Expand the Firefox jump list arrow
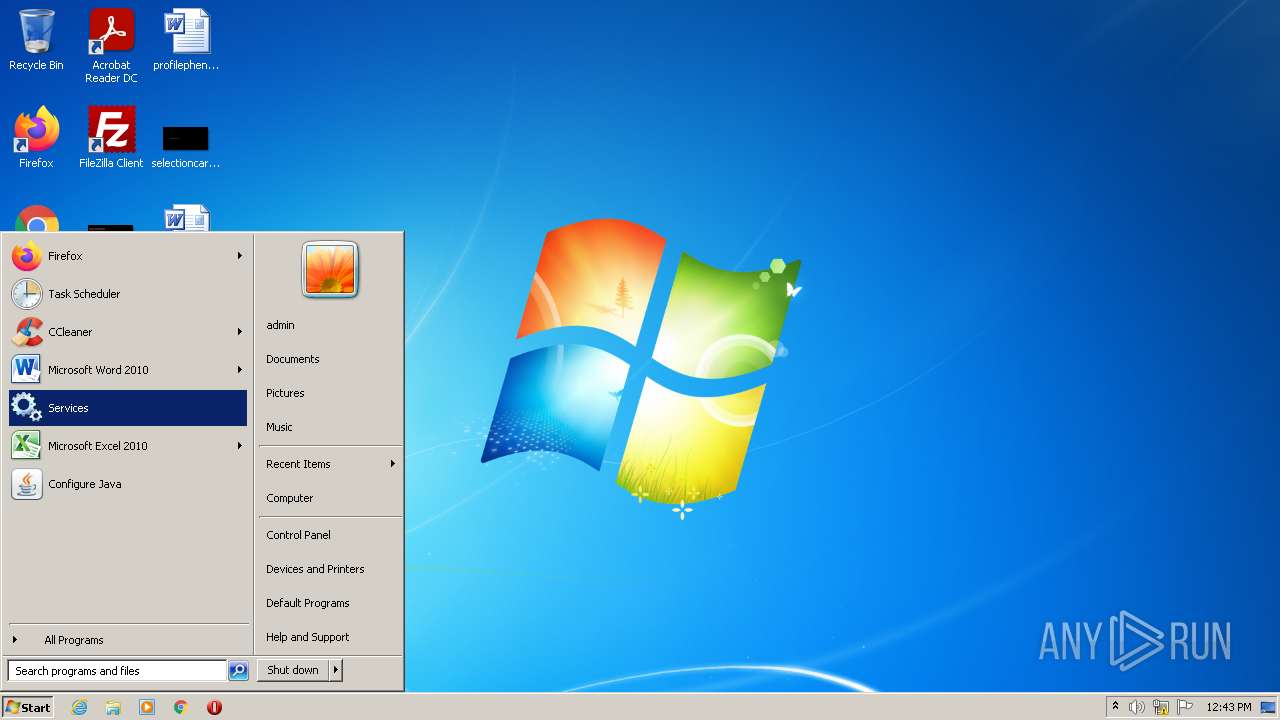This screenshot has width=1280, height=720. (240, 256)
